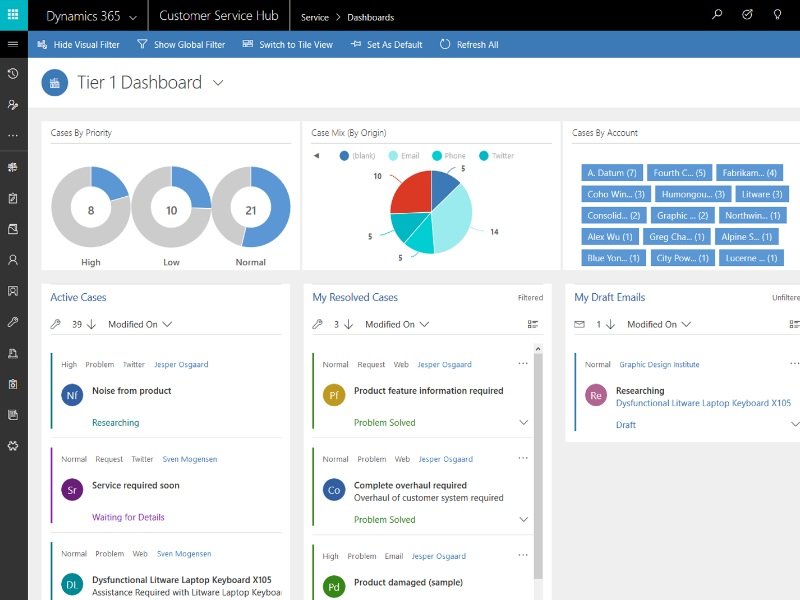The height and width of the screenshot is (600, 800).
Task: Select red slice of Case Mix pie
Action: 414,193
